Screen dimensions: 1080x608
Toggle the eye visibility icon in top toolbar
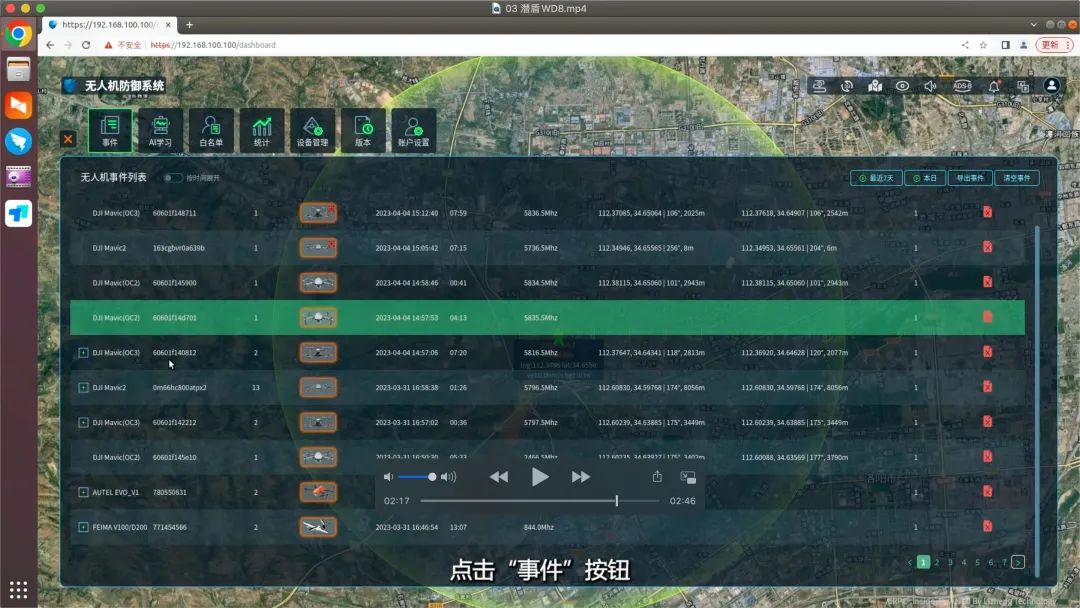(903, 86)
